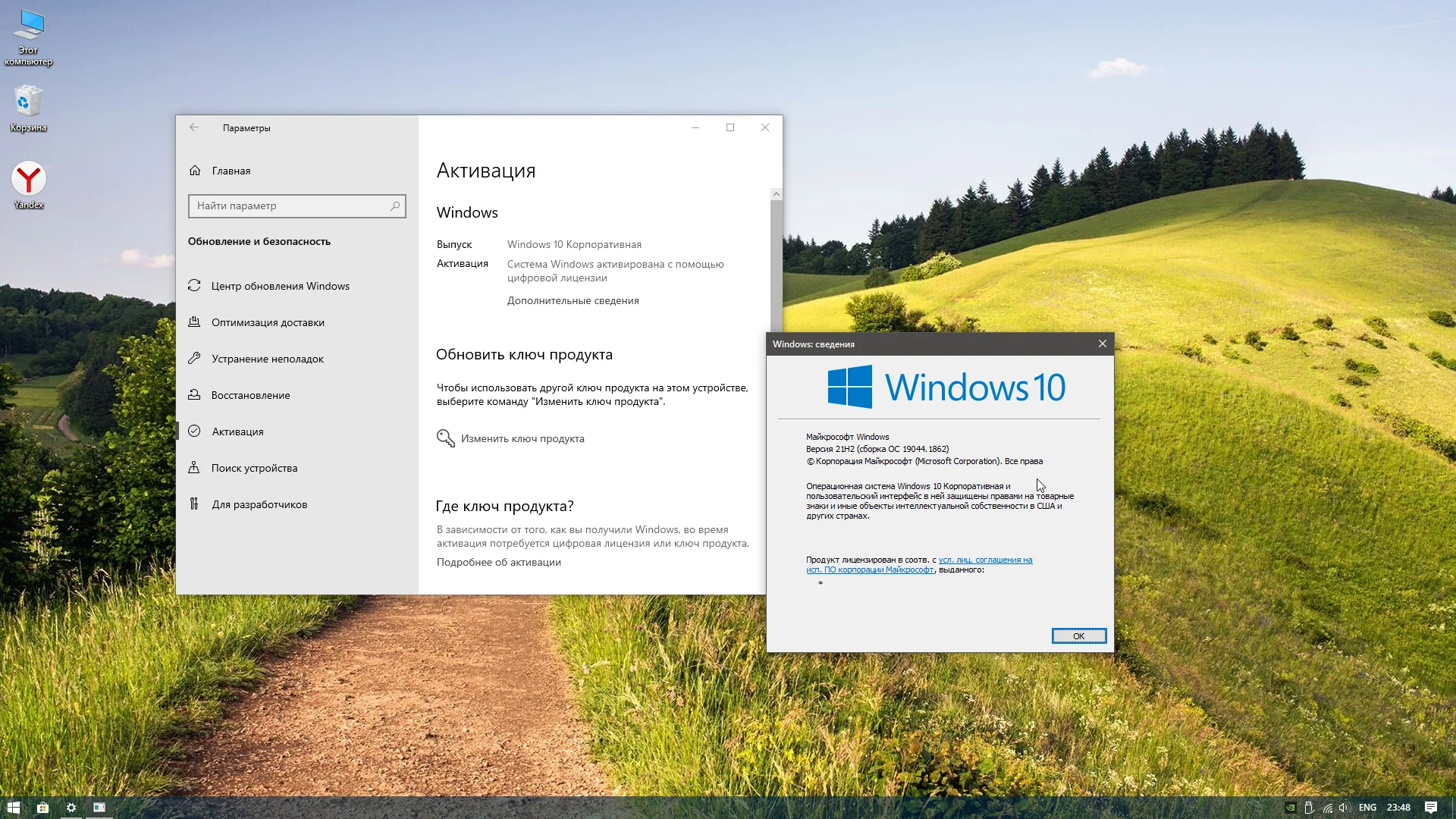Open the Start menu on taskbar
The image size is (1456, 819).
pyautogui.click(x=13, y=807)
